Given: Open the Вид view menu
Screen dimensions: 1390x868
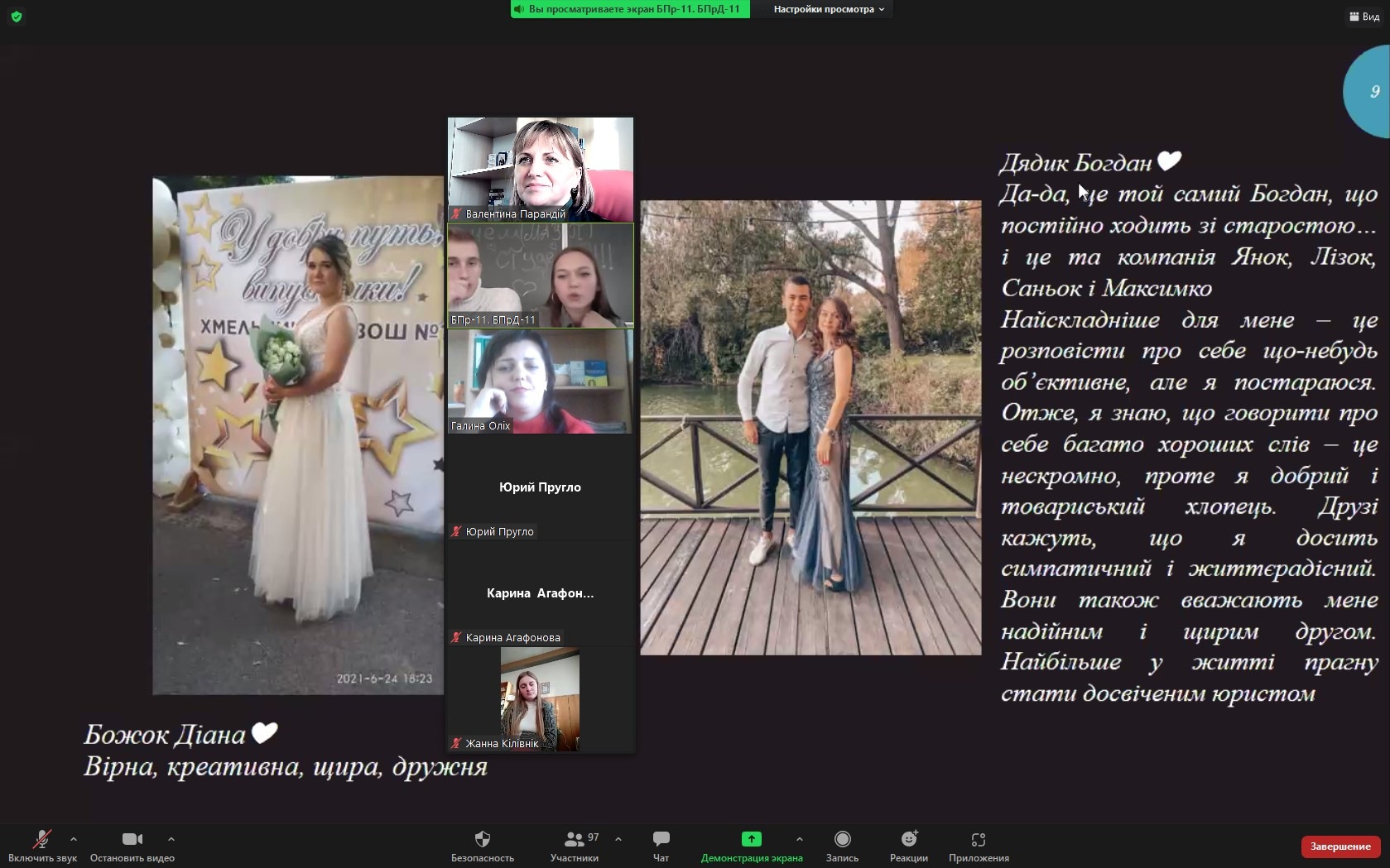Looking at the screenshot, I should pos(1364,17).
